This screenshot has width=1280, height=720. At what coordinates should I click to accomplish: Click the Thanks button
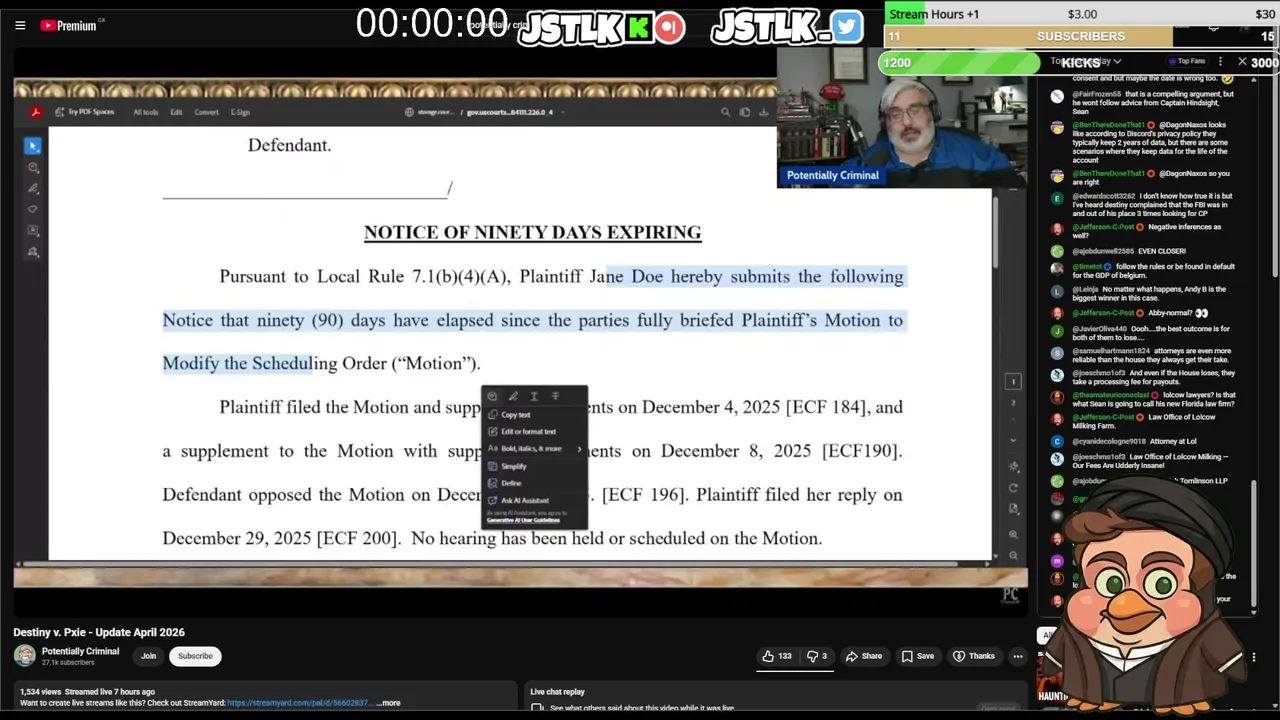pyautogui.click(x=973, y=656)
